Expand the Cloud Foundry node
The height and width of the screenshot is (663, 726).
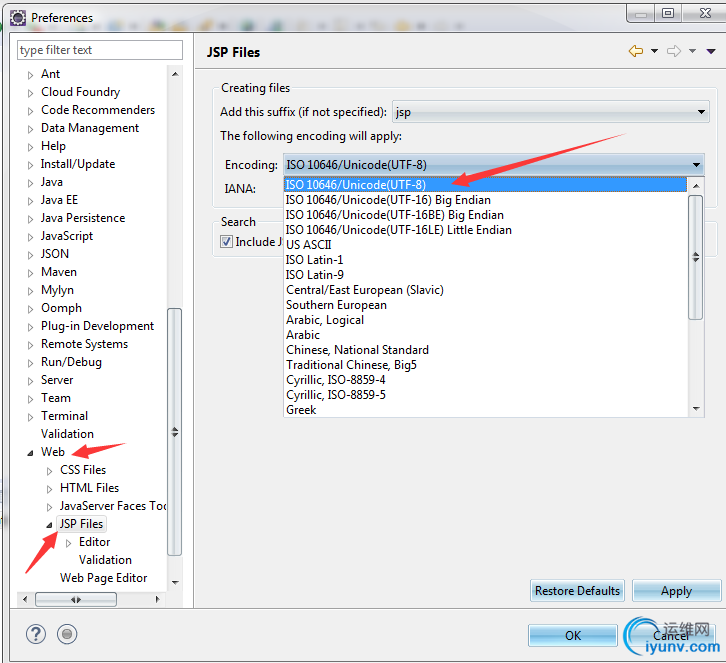point(31,93)
